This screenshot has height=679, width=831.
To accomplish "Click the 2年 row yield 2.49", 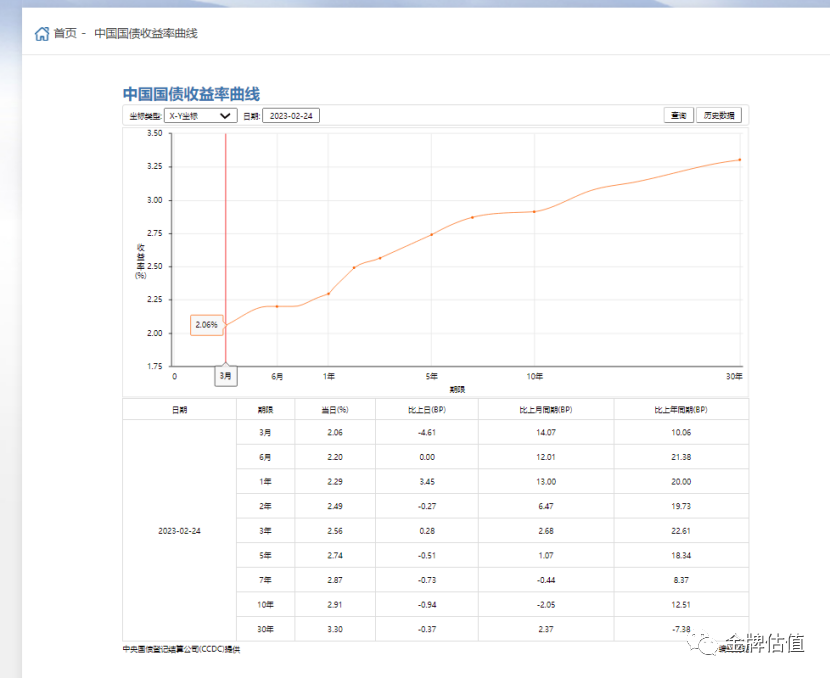I will (335, 506).
